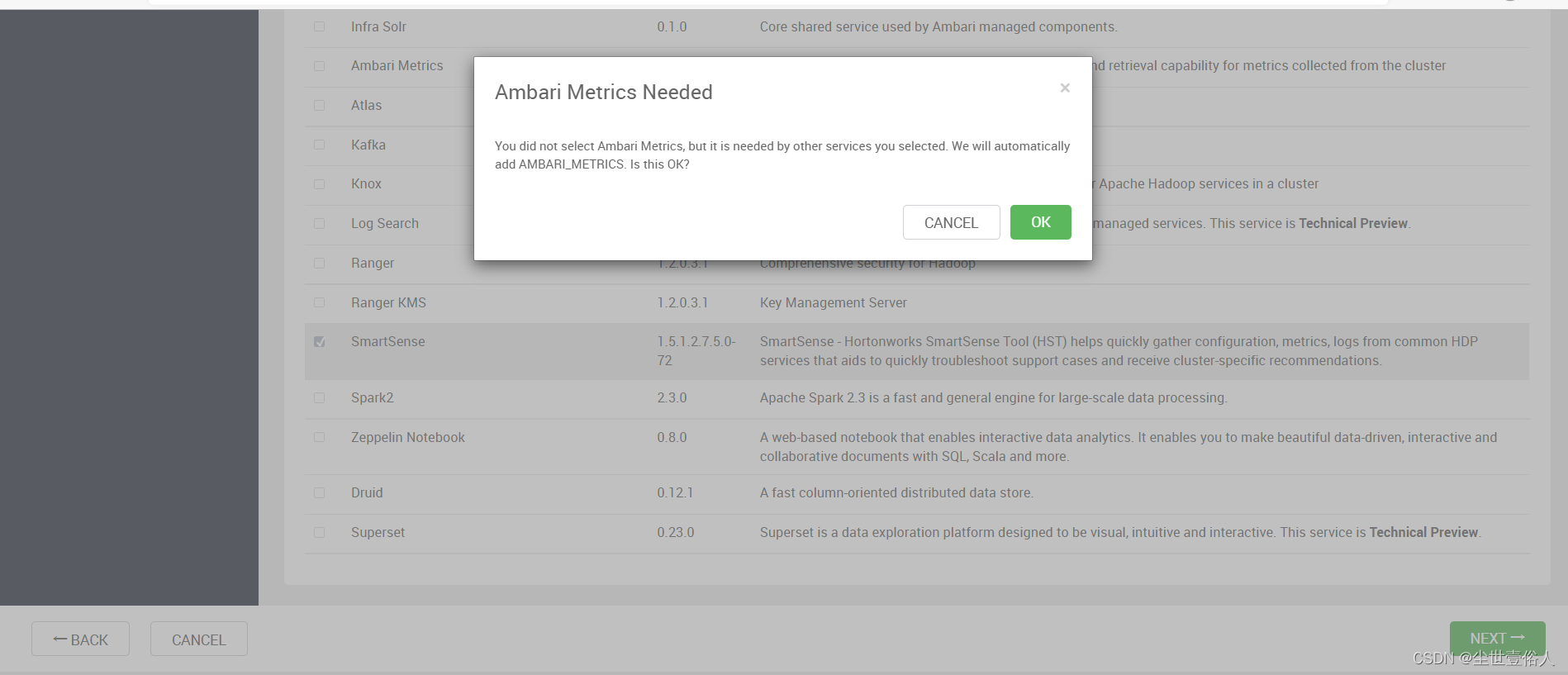This screenshot has height=675, width=1568.
Task: Check the Kafka service checkbox
Action: (320, 145)
